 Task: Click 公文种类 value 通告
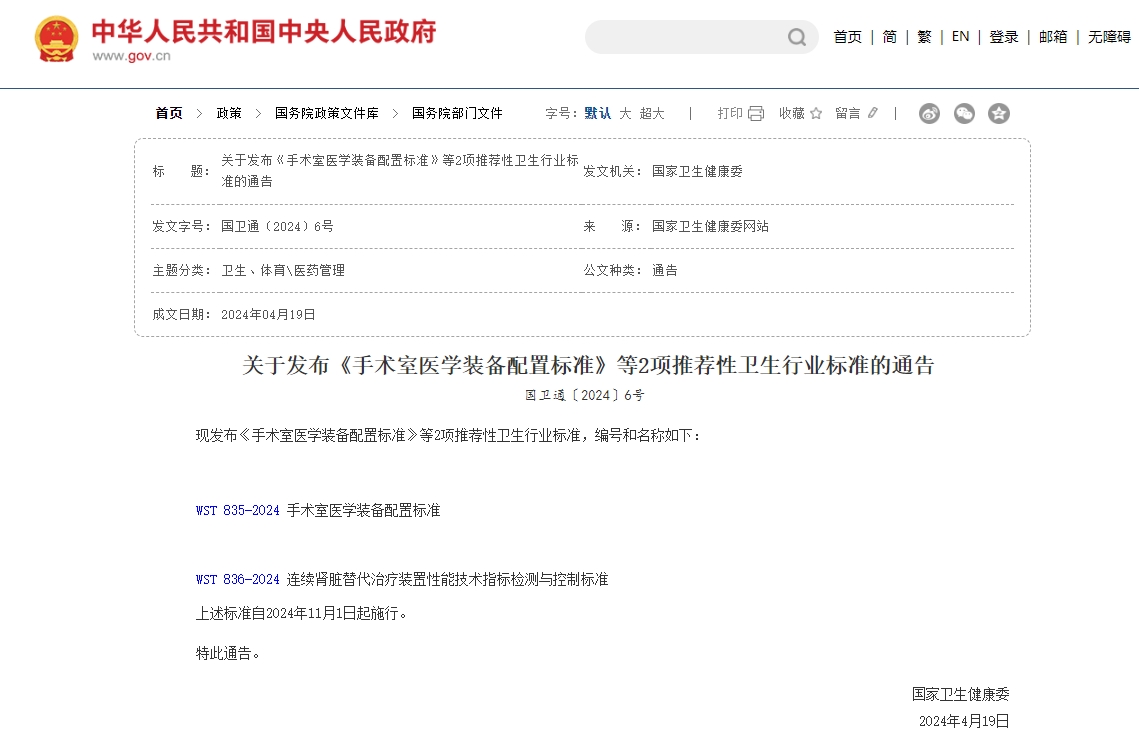coord(665,270)
